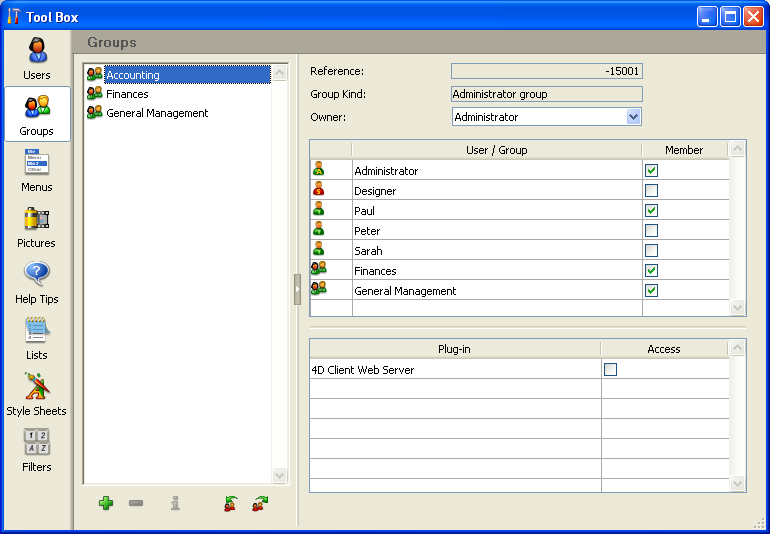770x534 pixels.
Task: Open the Users page in the sidebar
Action: point(37,57)
